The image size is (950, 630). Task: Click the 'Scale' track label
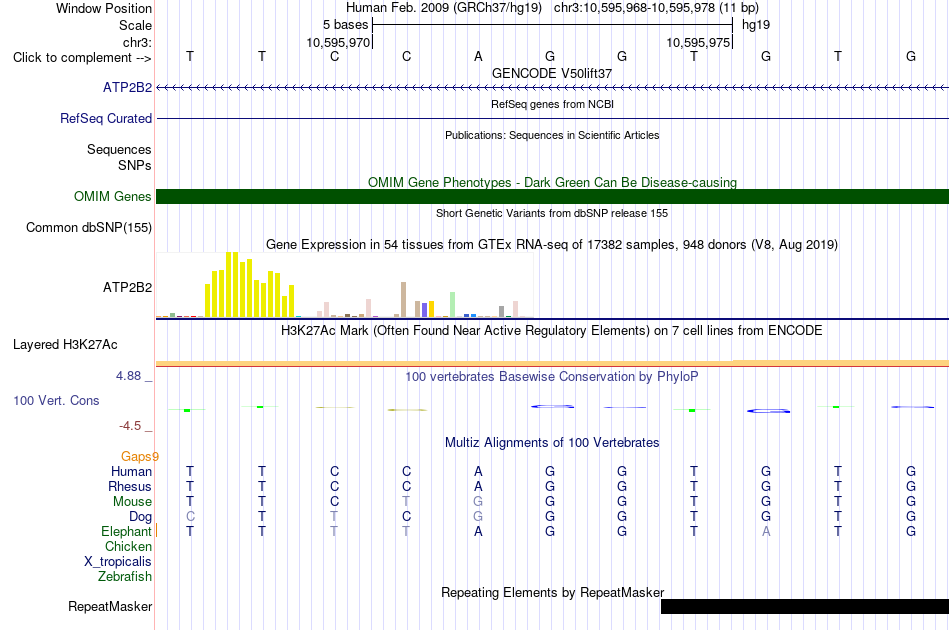click(135, 25)
